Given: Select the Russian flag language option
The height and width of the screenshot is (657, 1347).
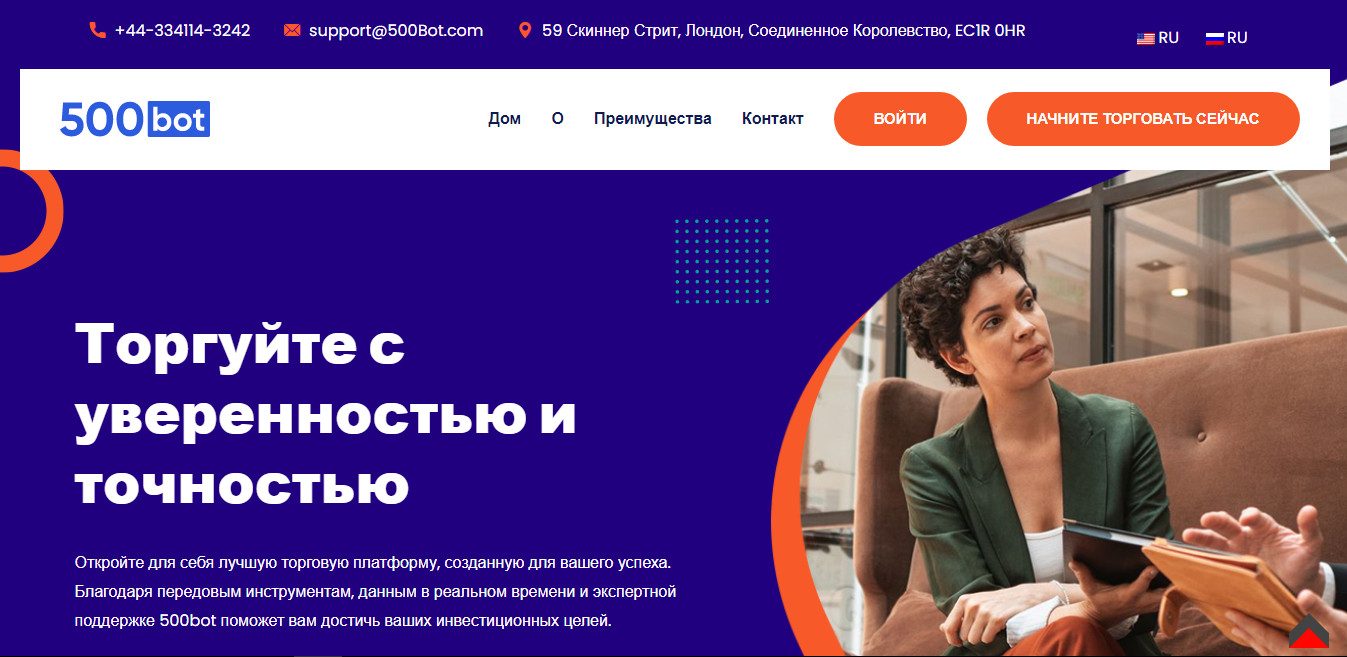Looking at the screenshot, I should [1227, 38].
